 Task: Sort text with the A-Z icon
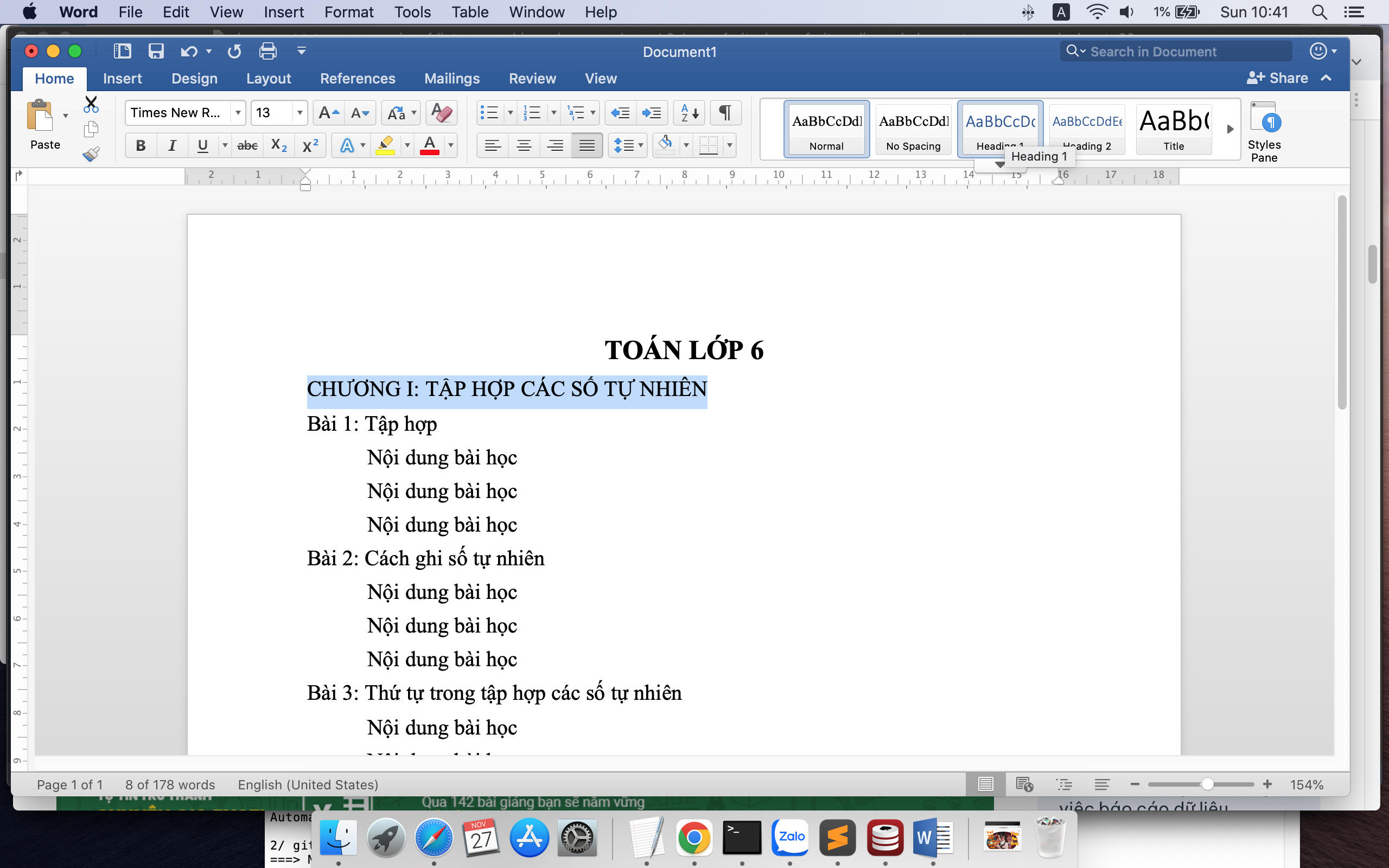click(x=689, y=112)
